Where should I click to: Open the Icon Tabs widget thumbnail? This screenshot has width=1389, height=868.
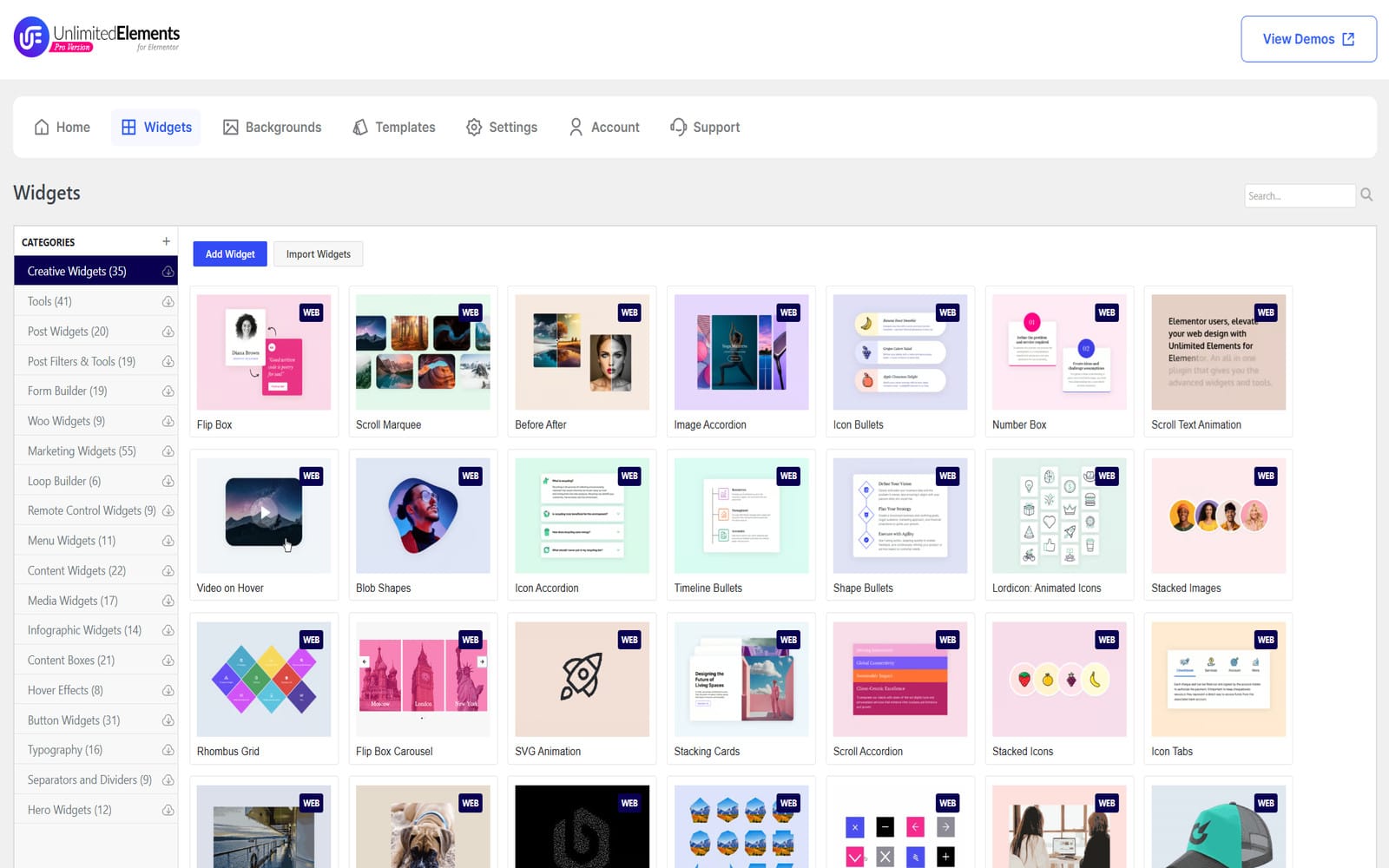pos(1219,680)
